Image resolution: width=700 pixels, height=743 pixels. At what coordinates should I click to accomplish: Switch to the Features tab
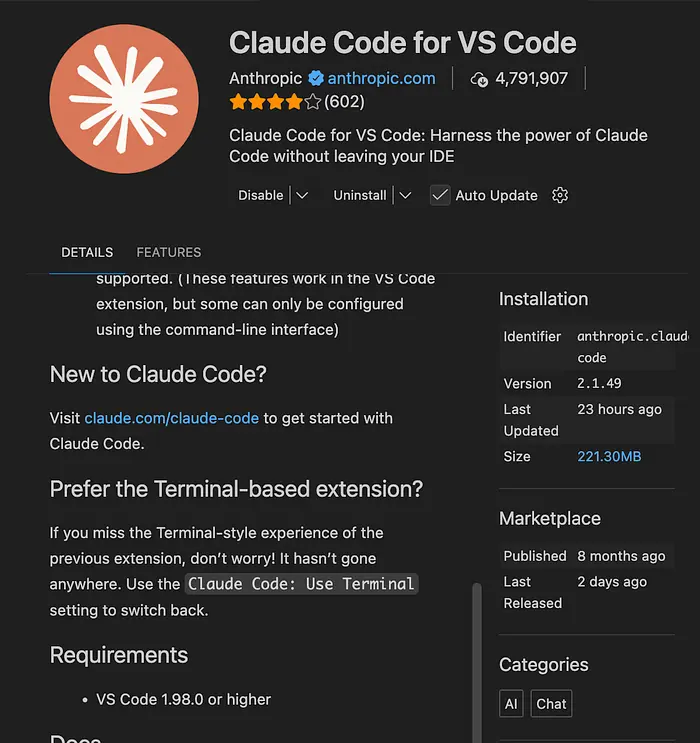click(x=169, y=252)
